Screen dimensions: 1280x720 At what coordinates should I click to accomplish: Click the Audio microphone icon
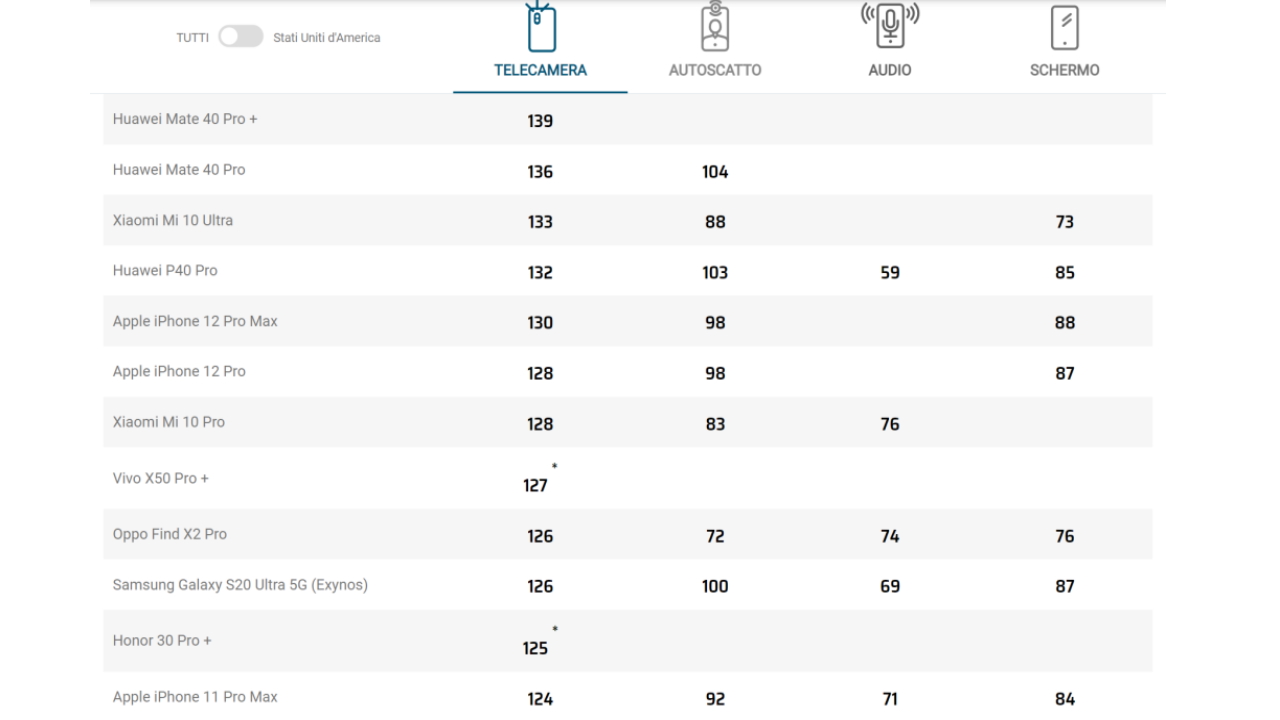890,26
